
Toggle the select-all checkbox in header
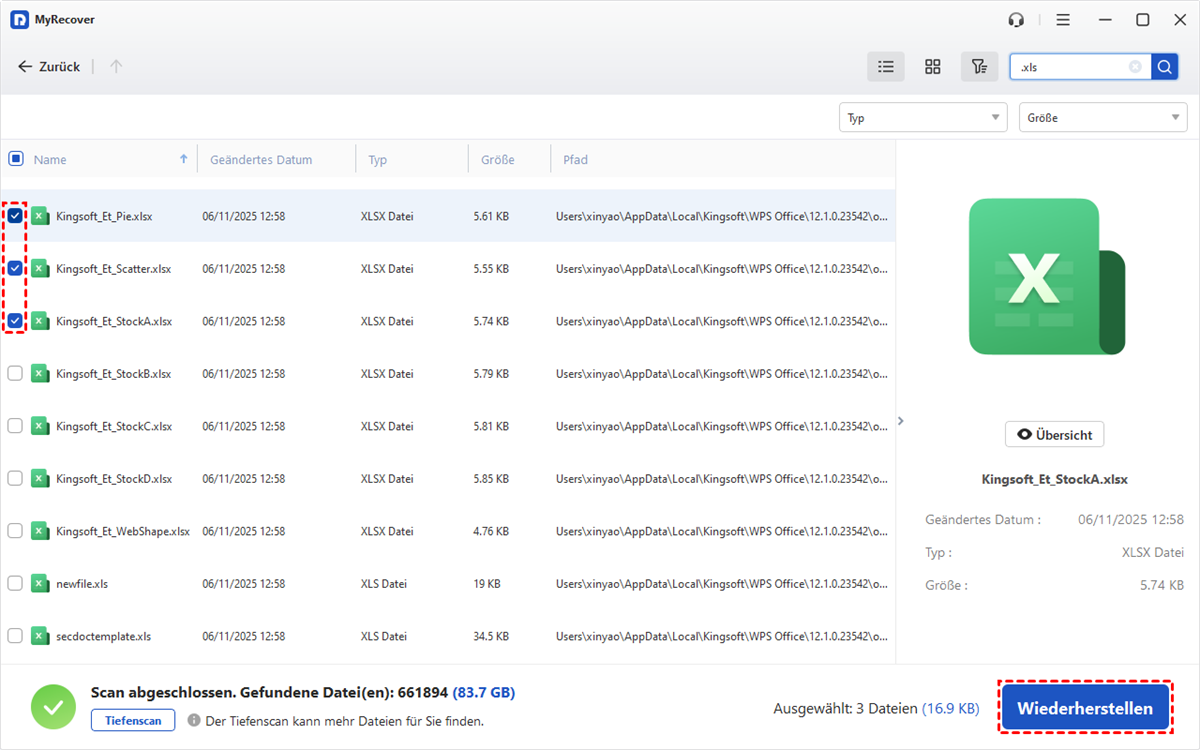pyautogui.click(x=15, y=159)
